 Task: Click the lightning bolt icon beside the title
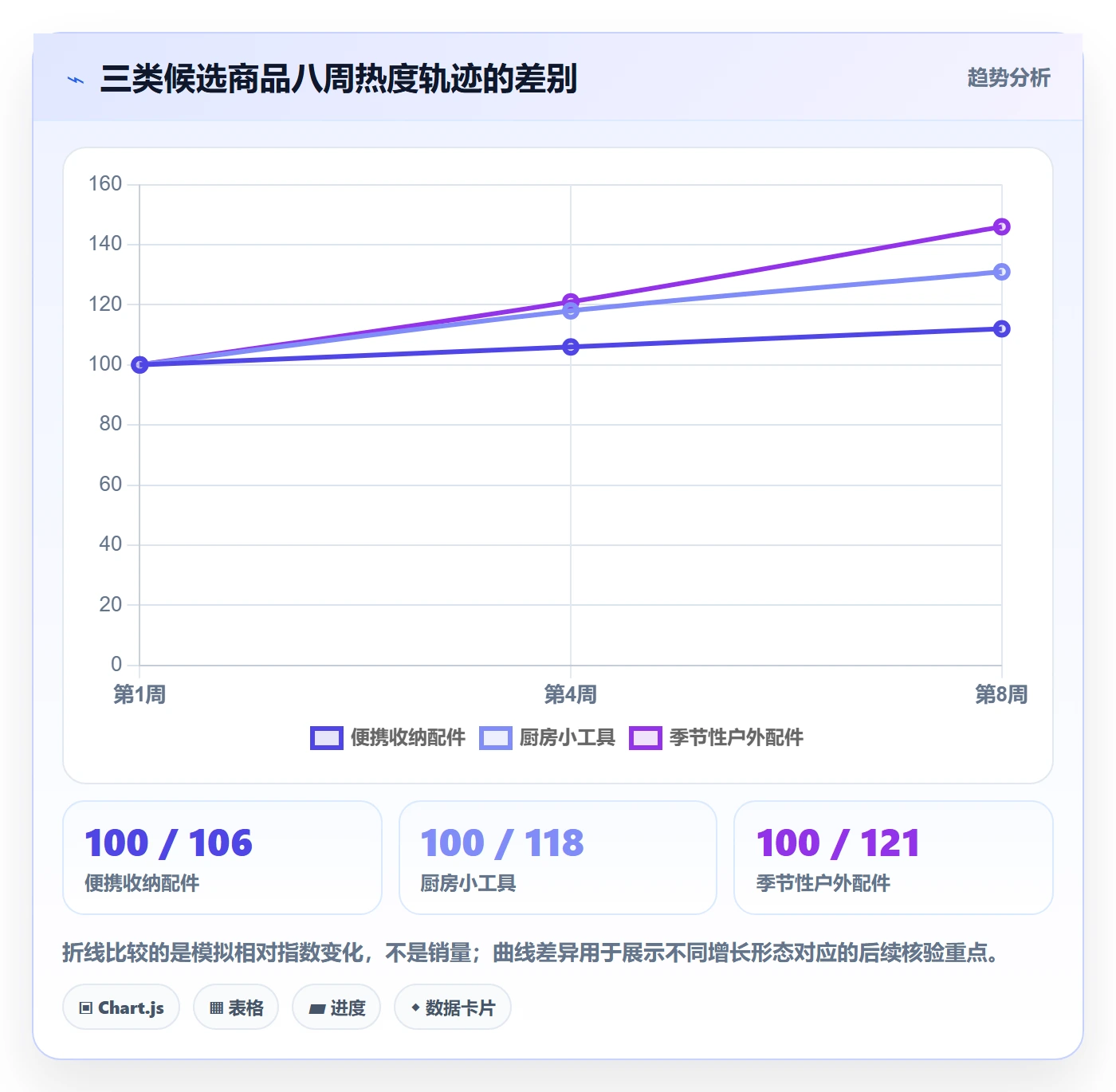(x=76, y=80)
